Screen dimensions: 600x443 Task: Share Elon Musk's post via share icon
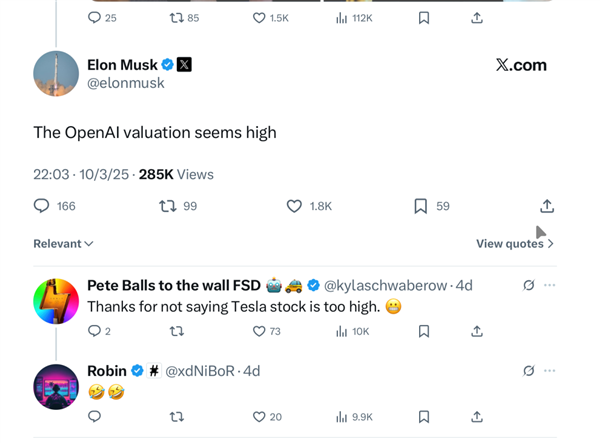pos(547,206)
